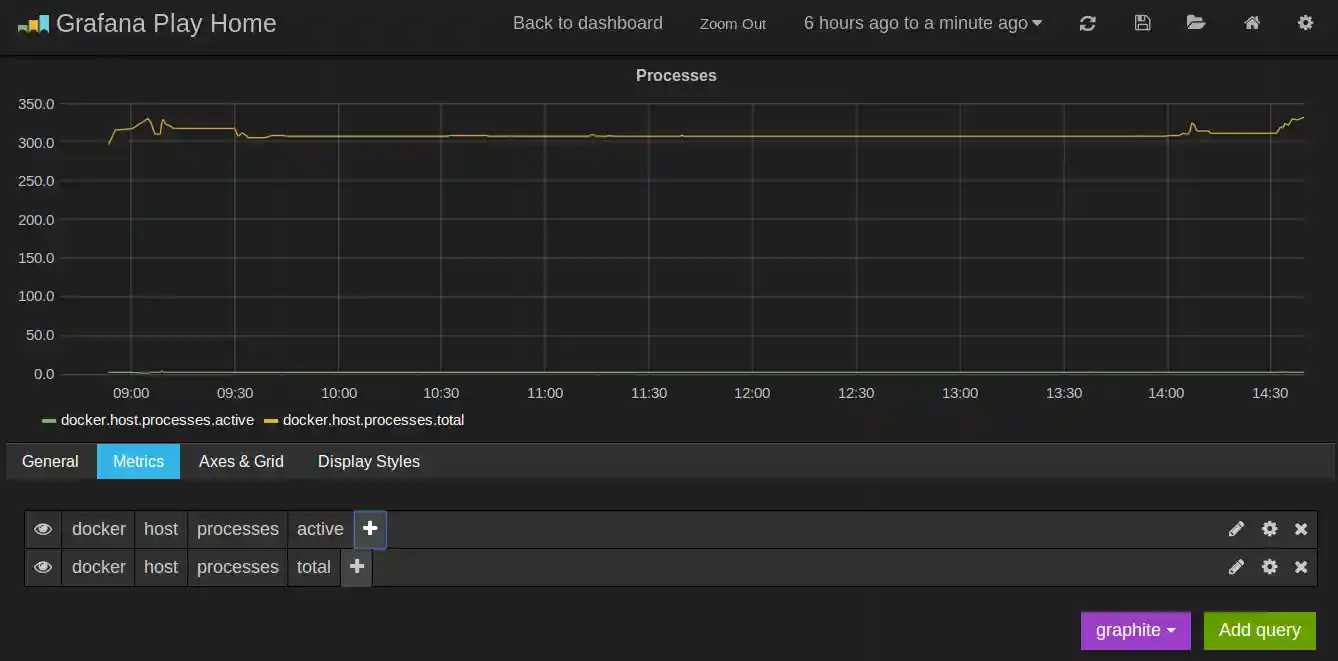This screenshot has width=1338, height=661.
Task: Open the Display Styles tab
Action: click(369, 462)
